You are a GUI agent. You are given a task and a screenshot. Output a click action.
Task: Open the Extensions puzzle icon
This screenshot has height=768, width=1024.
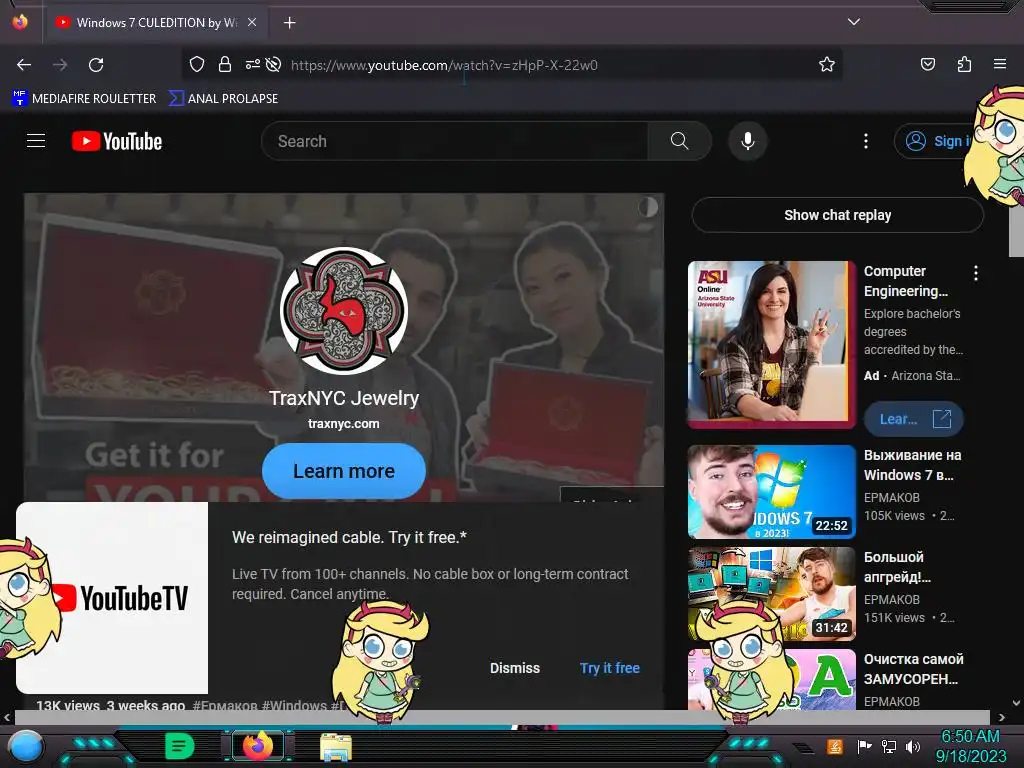point(964,64)
